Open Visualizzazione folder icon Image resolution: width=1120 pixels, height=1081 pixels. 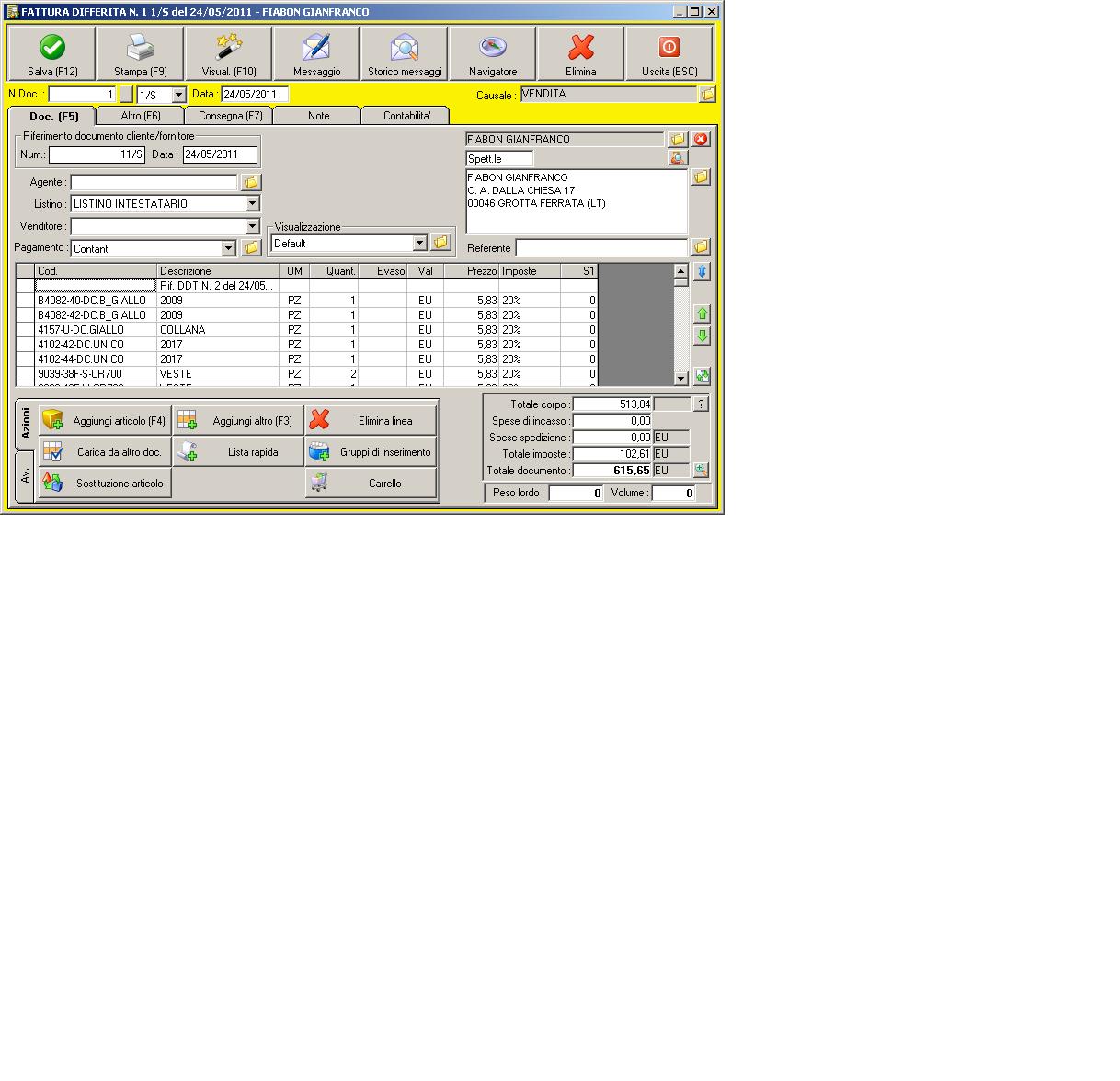point(440,242)
